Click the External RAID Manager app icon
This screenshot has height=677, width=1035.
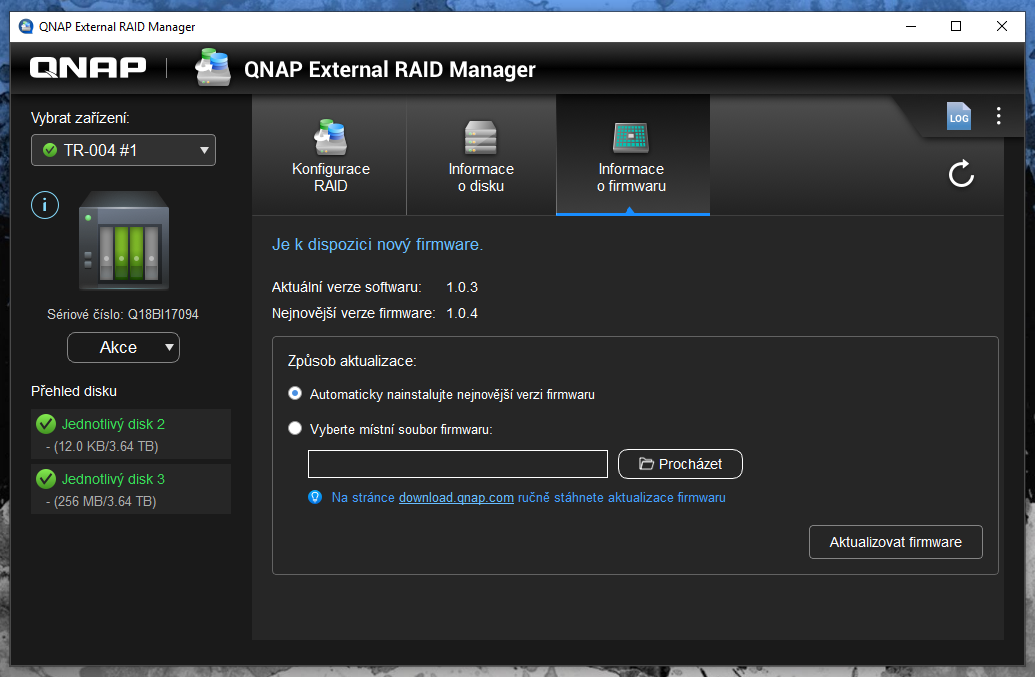pos(213,67)
